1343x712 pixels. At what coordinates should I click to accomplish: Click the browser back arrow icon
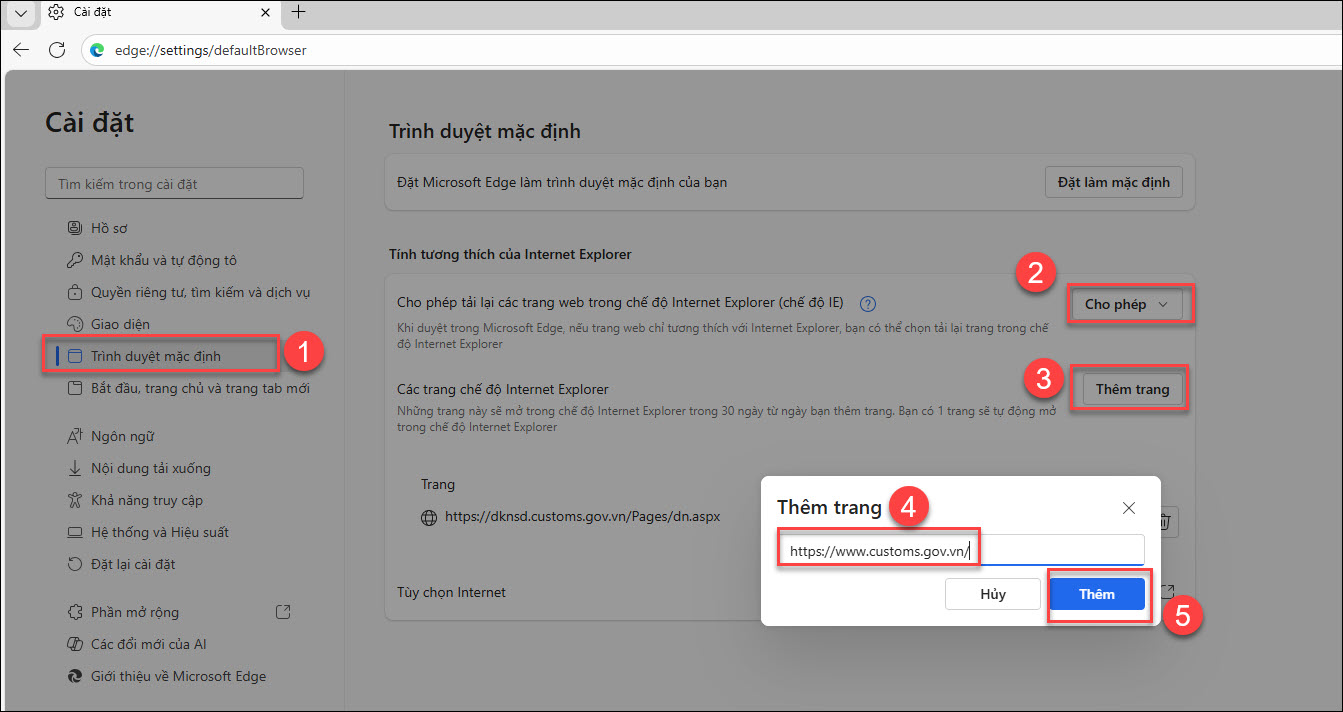click(x=21, y=50)
